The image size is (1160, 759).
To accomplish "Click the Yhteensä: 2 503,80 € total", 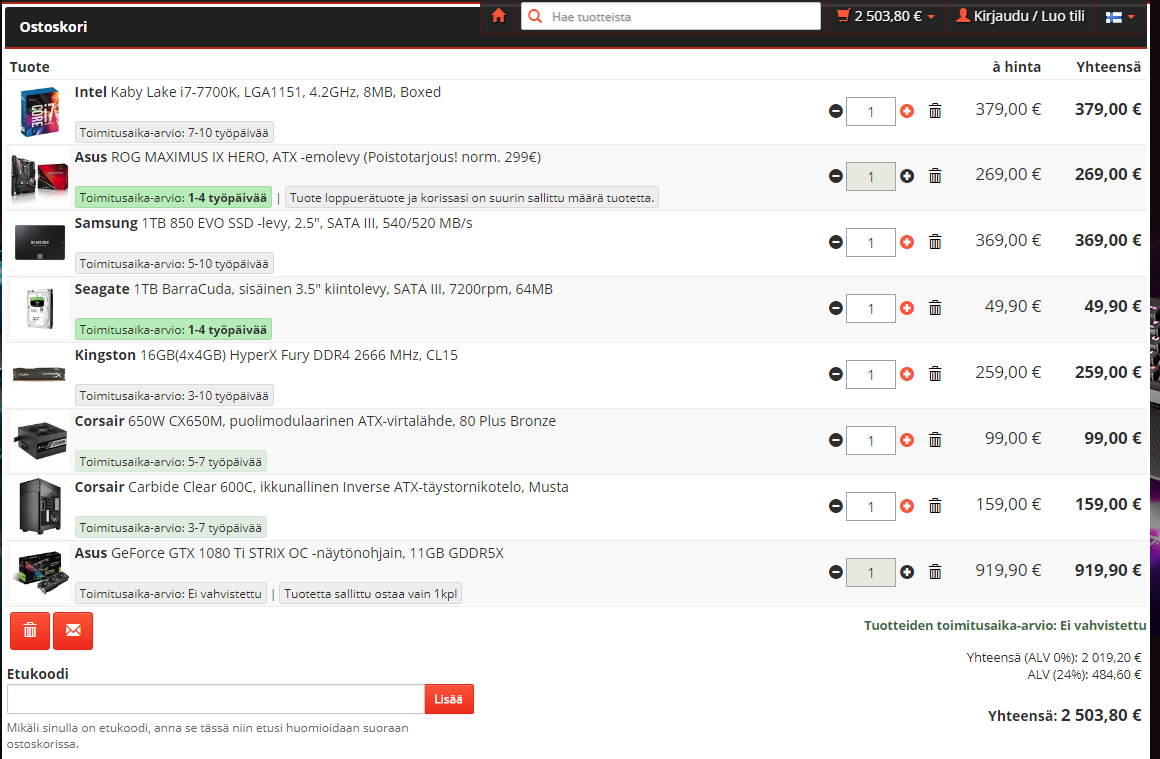I will [x=1065, y=715].
